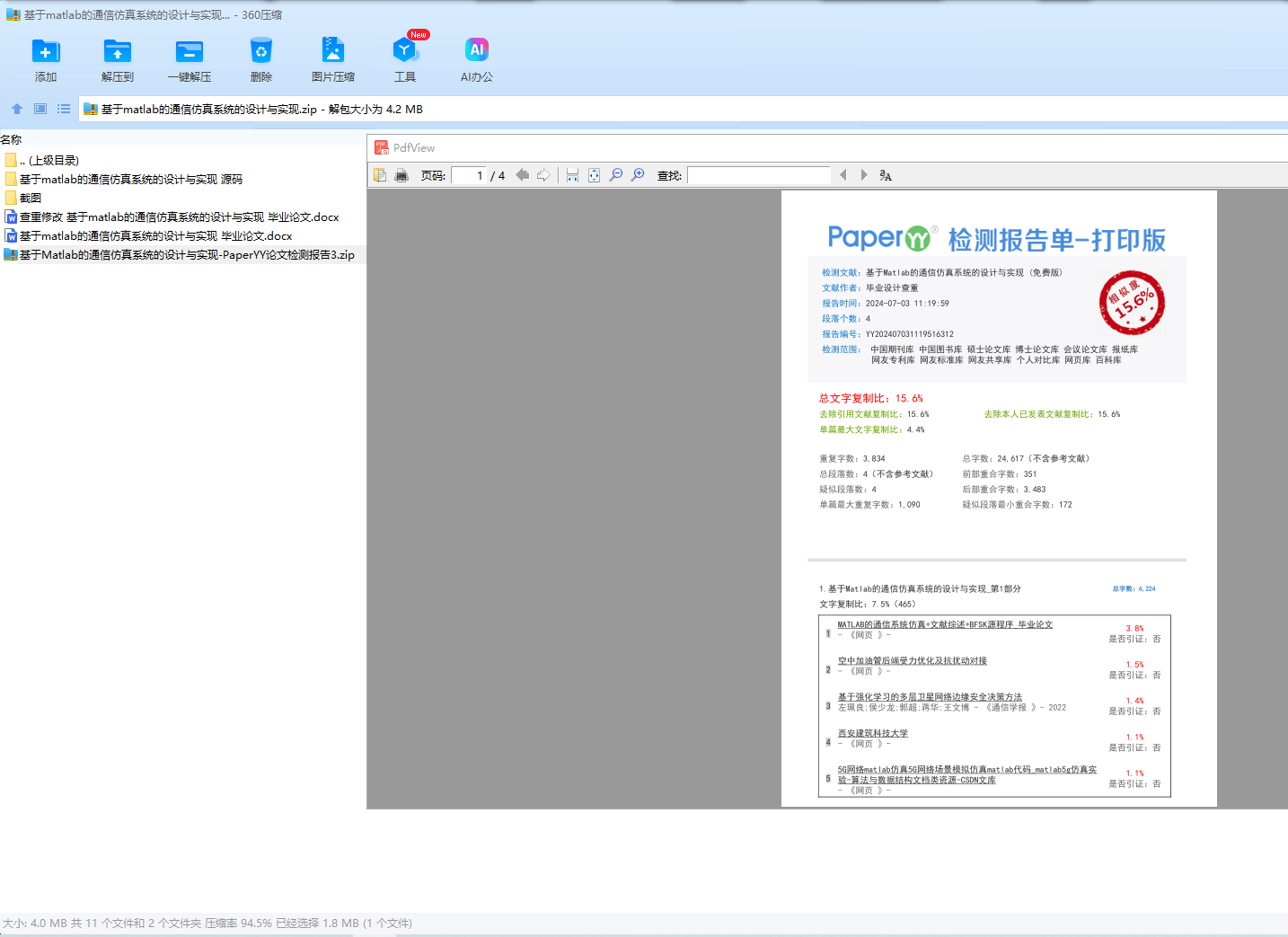Select the 截图 folder

23,199
